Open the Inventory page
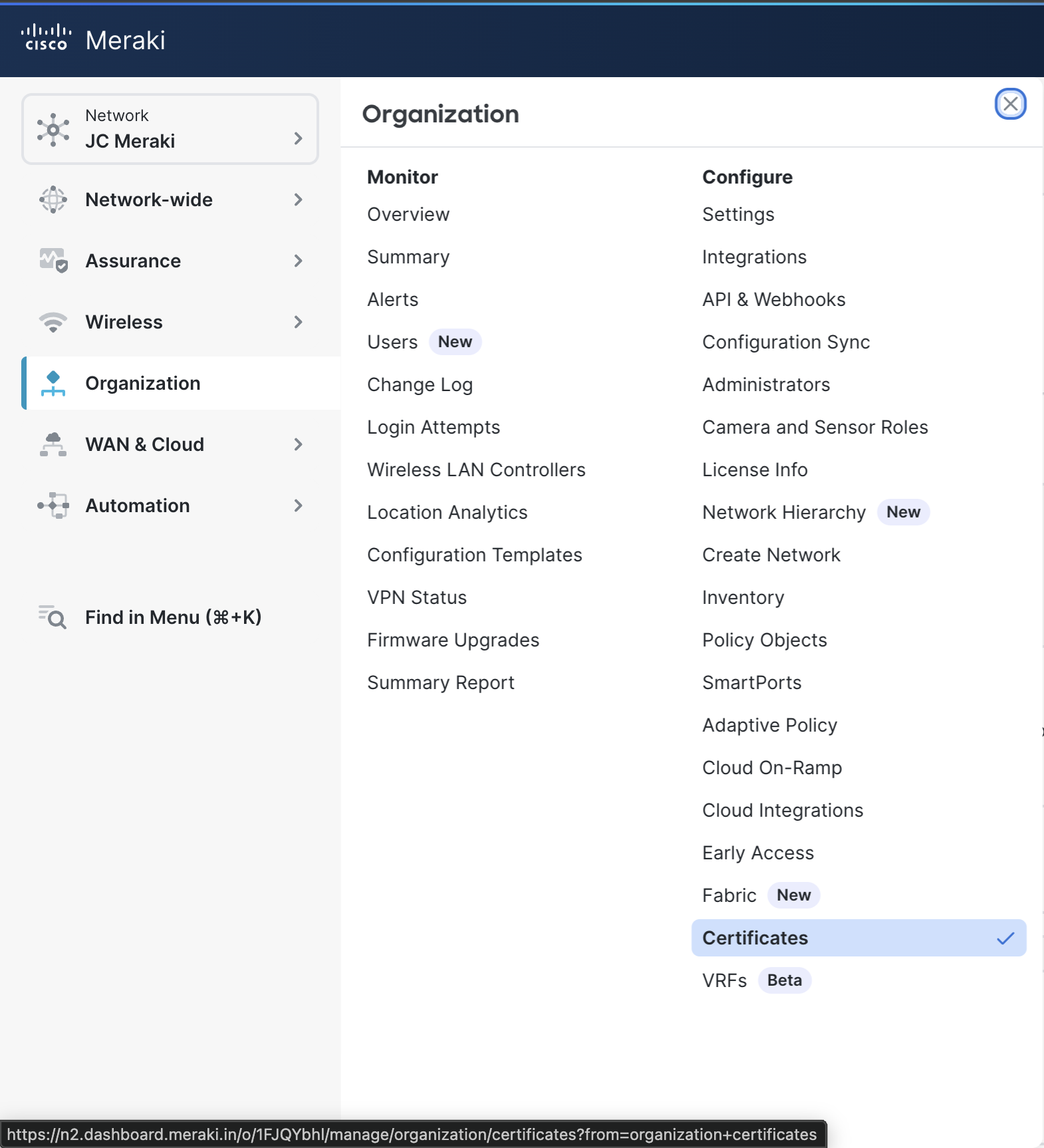The image size is (1044, 1148). point(743,597)
